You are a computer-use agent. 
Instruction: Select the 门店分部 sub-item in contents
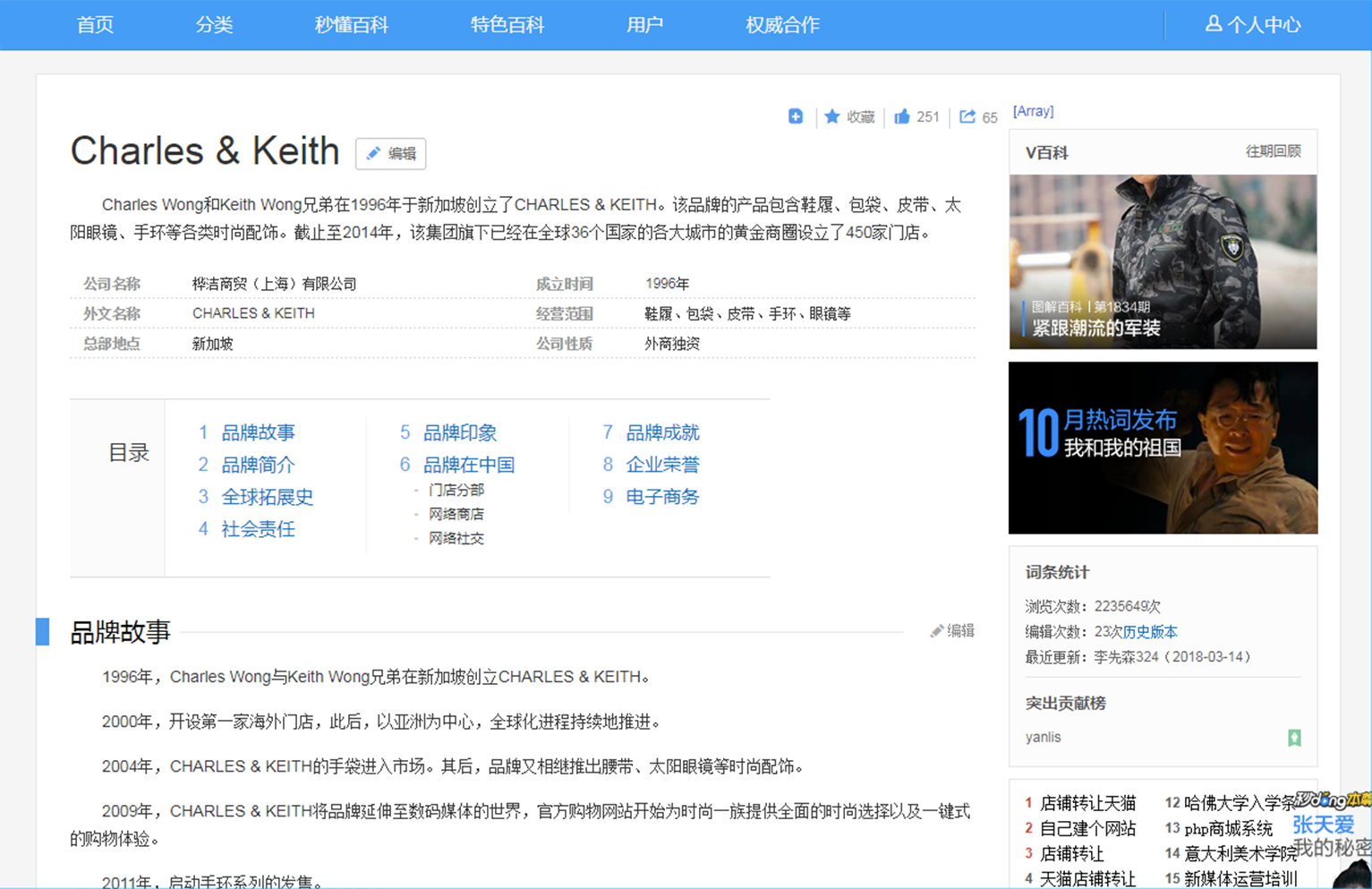click(456, 490)
